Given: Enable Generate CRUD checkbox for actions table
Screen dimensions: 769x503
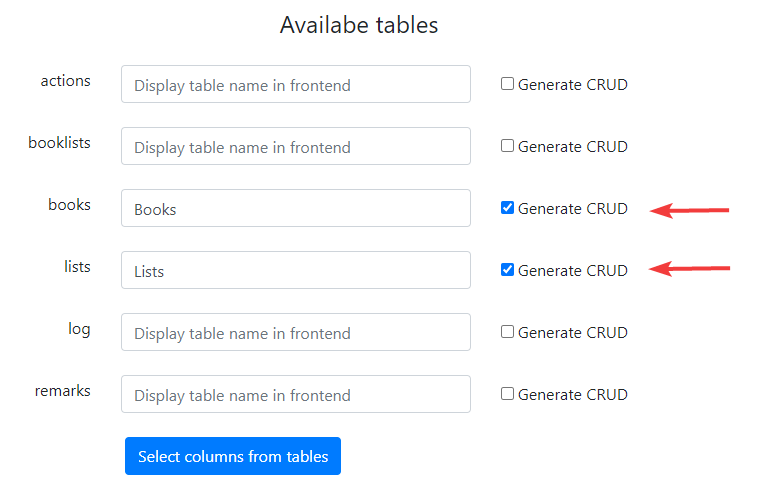Looking at the screenshot, I should click(507, 85).
